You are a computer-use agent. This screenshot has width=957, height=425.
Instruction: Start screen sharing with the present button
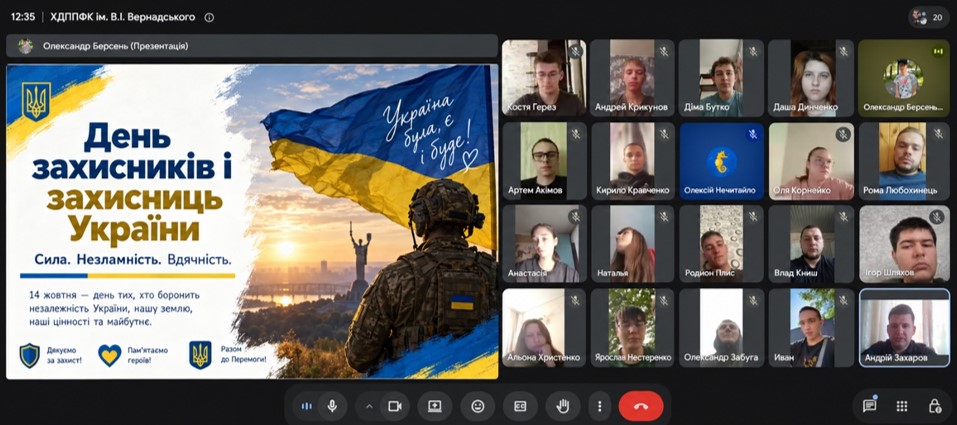435,407
